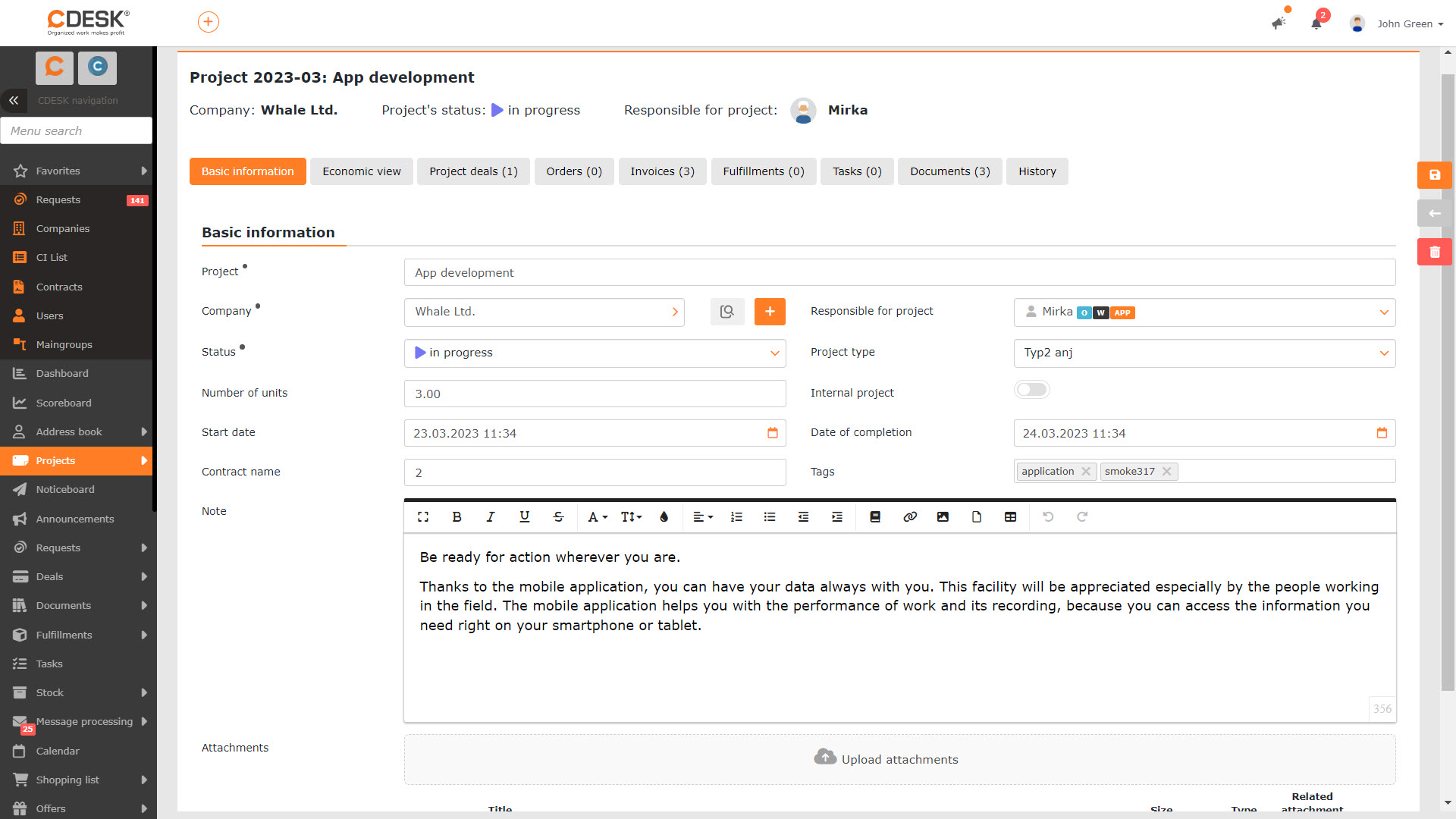The height and width of the screenshot is (819, 1456).
Task: Open text alignment dropdown in editor
Action: tap(703, 517)
